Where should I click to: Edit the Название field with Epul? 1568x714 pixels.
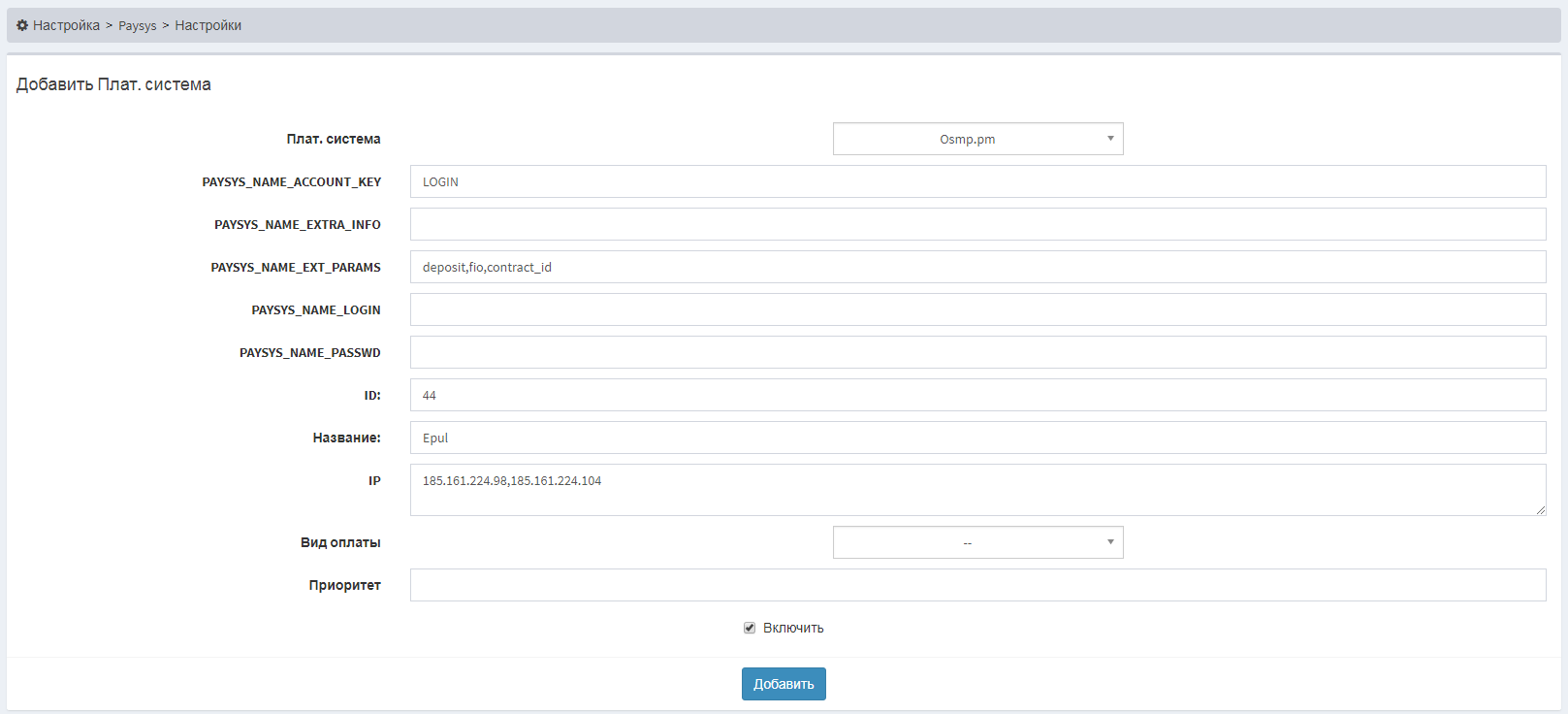977,438
